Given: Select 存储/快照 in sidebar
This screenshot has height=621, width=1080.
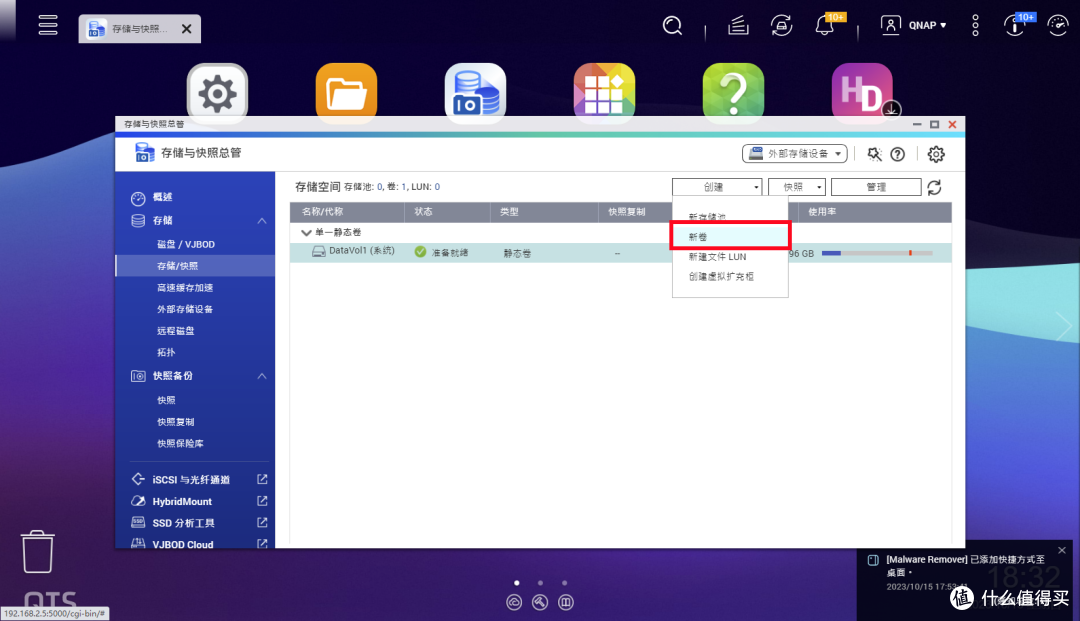Looking at the screenshot, I should (x=195, y=266).
